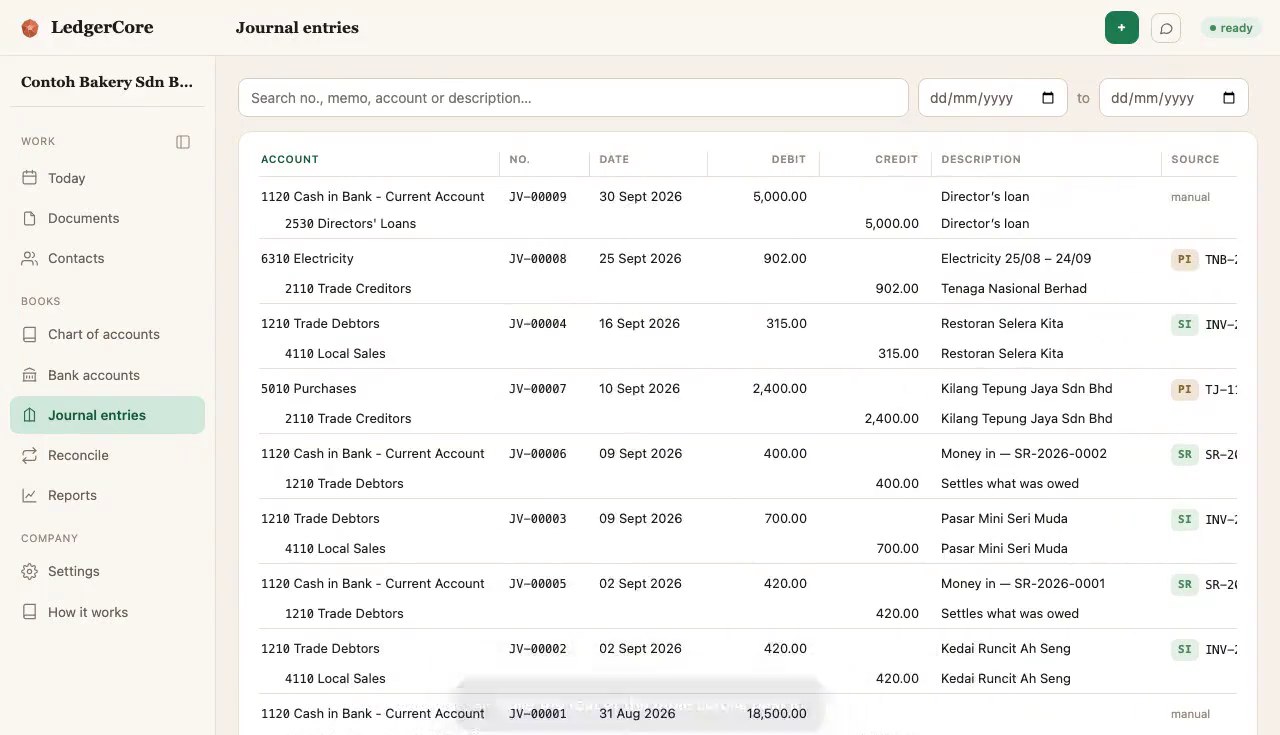
Task: Open Contacts in sidebar
Action: (x=107, y=258)
